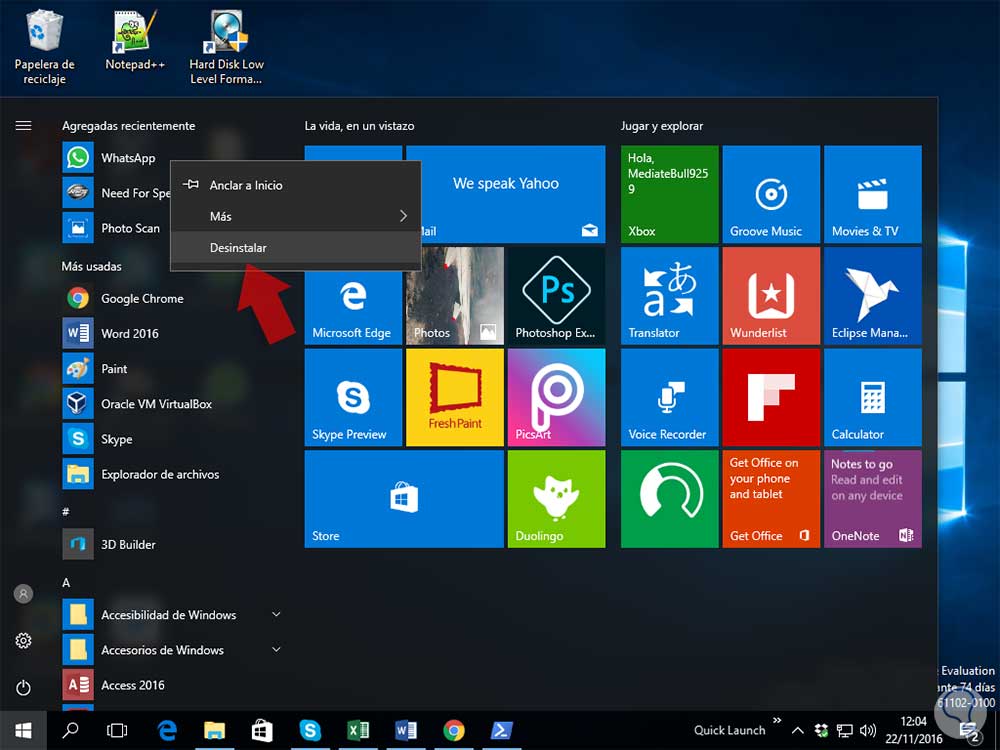This screenshot has width=1000, height=750.
Task: Click the '#' letter index header
Action: 66,511
